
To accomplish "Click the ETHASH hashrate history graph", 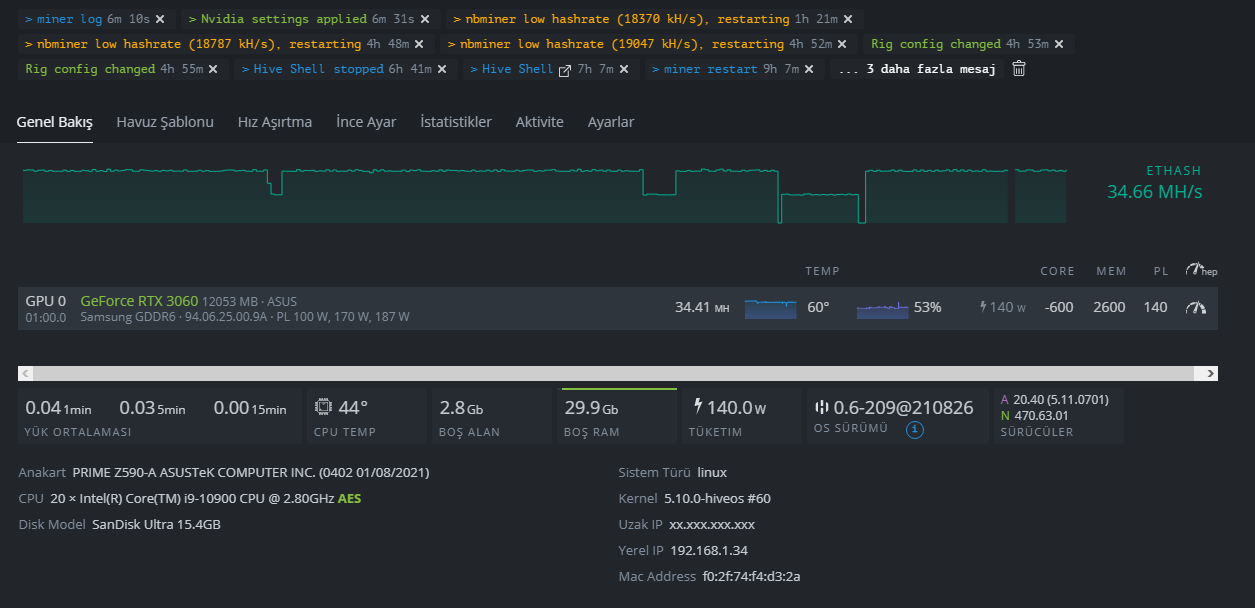I will [543, 195].
